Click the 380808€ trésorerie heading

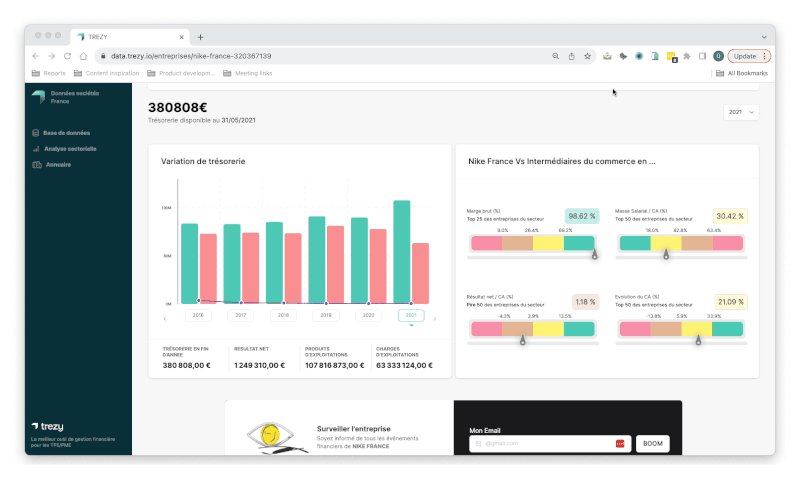pos(178,108)
